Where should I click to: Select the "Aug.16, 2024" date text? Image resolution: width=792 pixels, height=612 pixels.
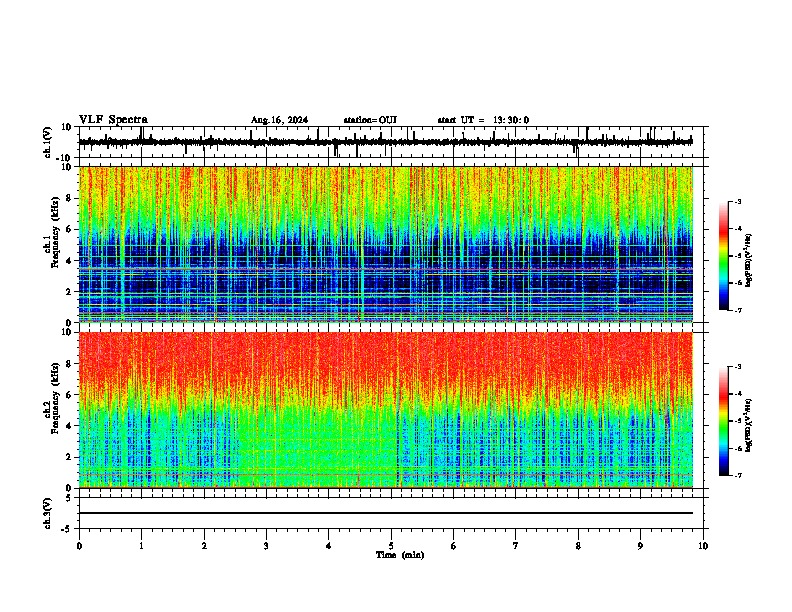pyautogui.click(x=279, y=120)
